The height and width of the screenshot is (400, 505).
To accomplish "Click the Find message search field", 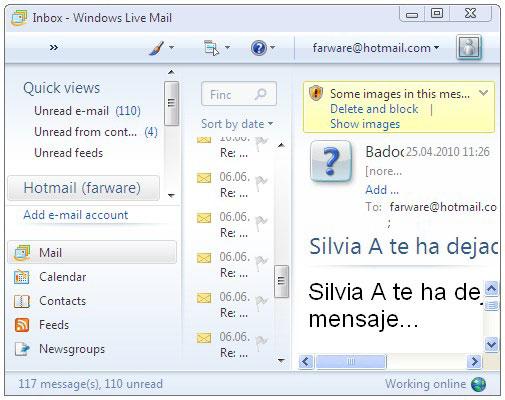I will (x=239, y=94).
